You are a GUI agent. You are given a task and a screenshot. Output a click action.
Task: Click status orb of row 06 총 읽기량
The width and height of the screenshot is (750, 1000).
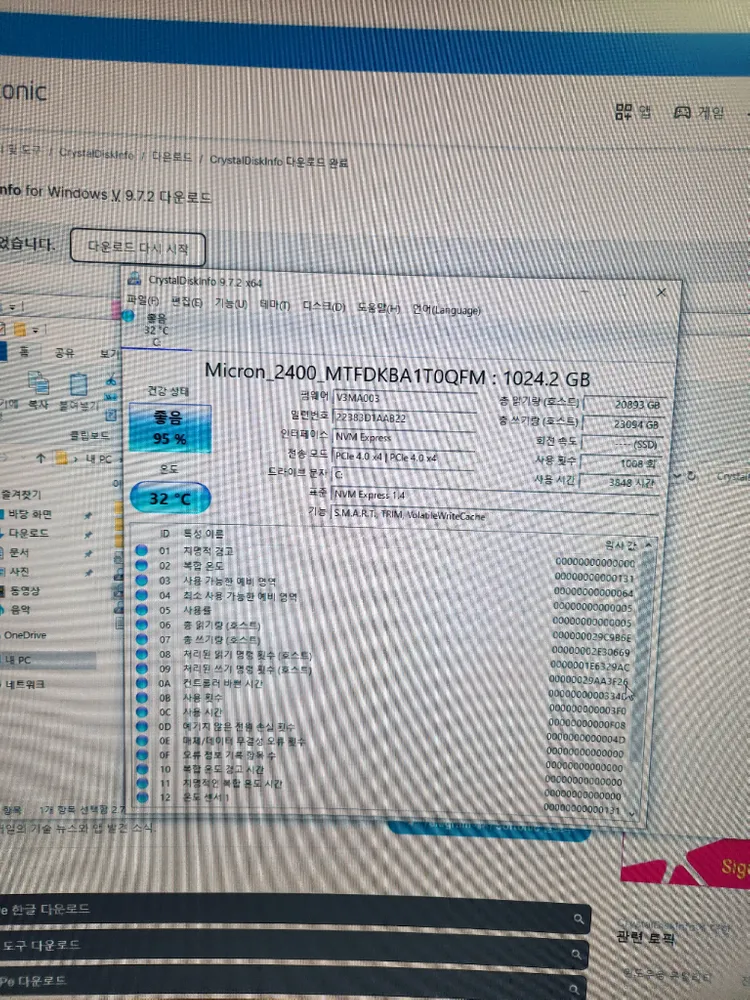tap(142, 624)
